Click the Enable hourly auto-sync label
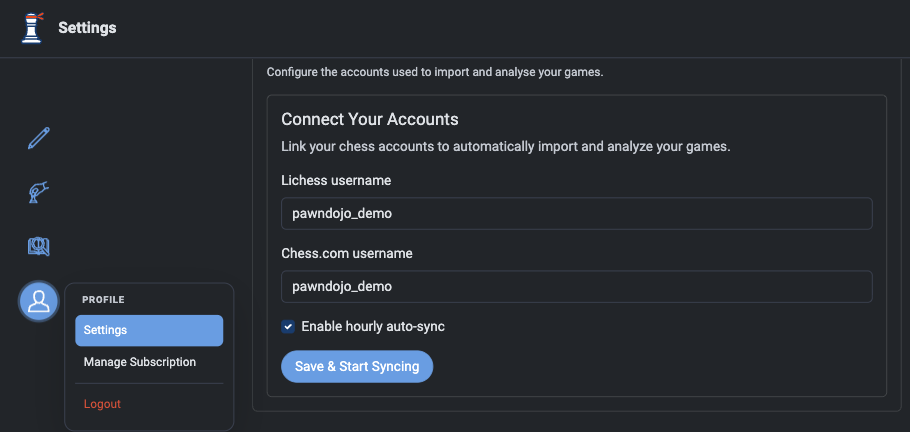 click(x=373, y=326)
